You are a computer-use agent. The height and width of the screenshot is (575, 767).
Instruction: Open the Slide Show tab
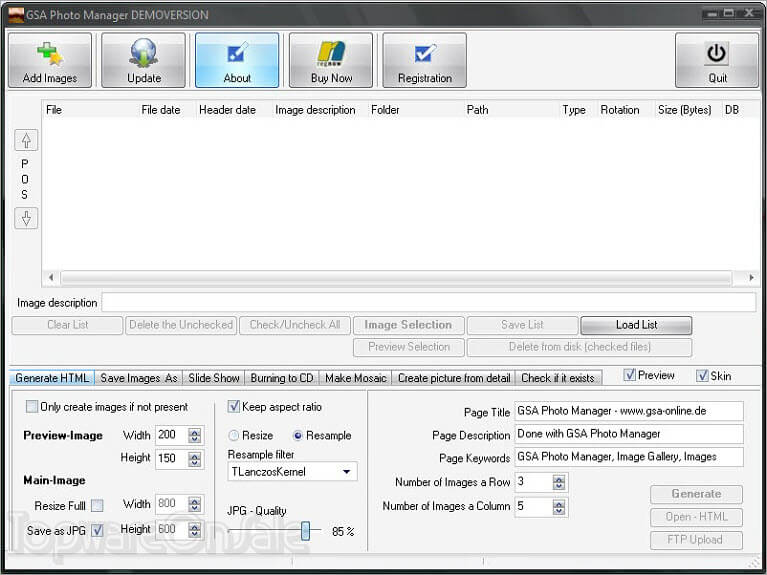pos(214,378)
